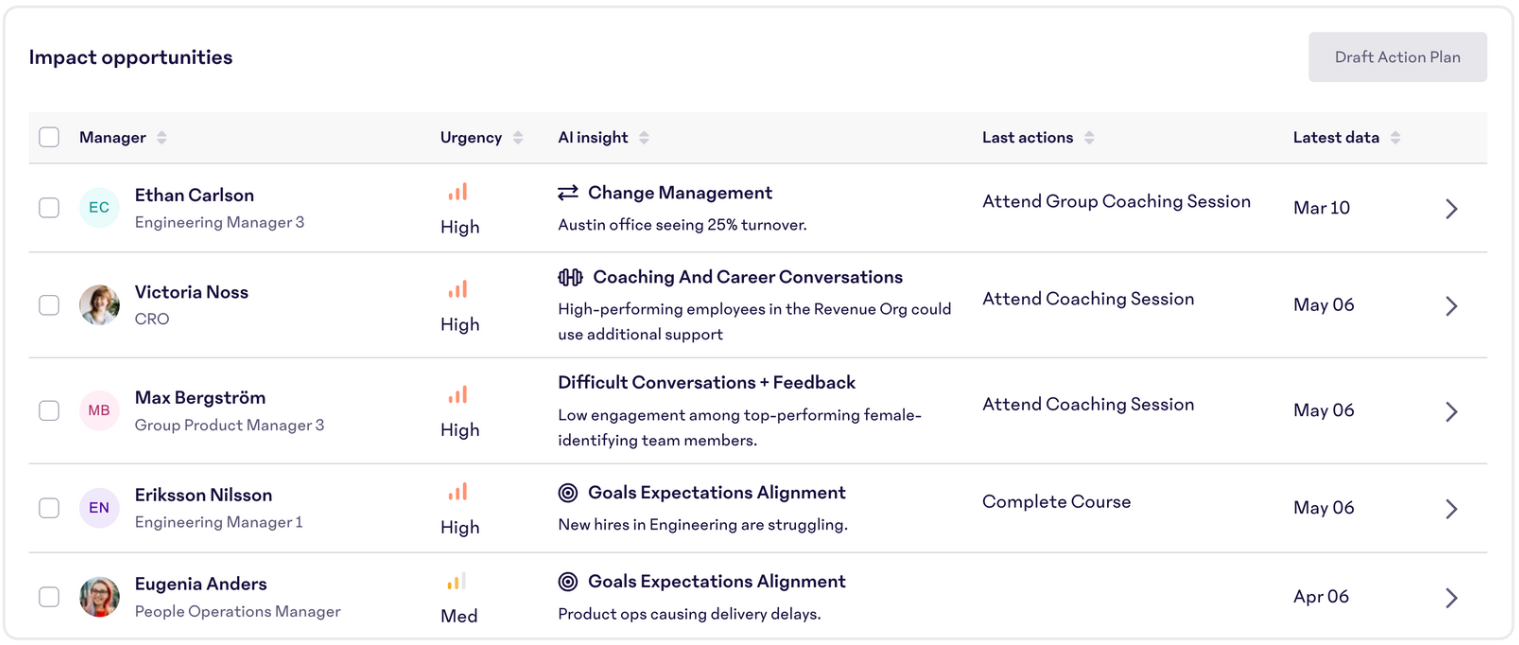The width and height of the screenshot is (1519, 645).
Task: Sort by the Latest data column header
Action: coord(1395,138)
